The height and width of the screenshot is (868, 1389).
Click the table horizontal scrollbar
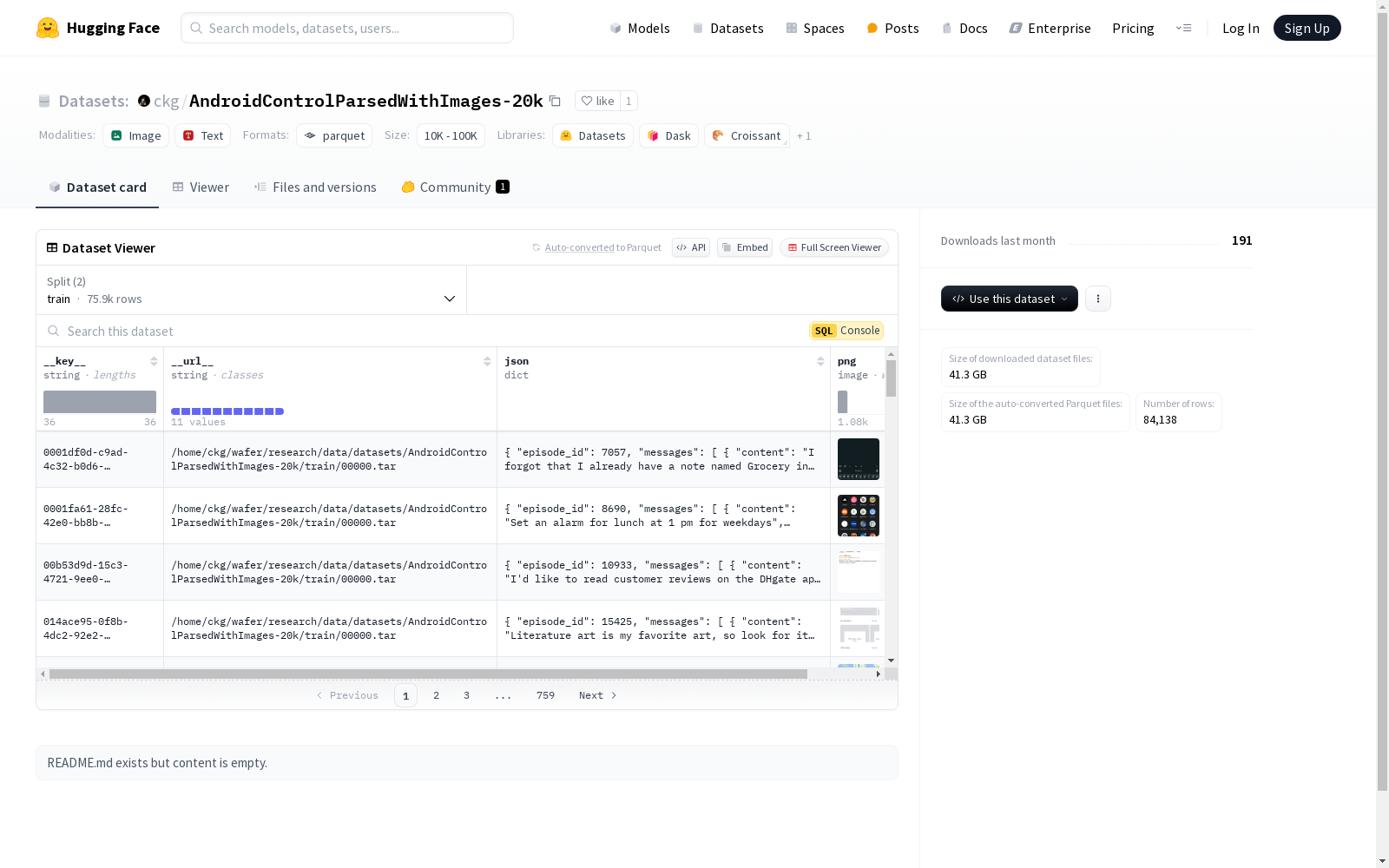click(x=428, y=674)
